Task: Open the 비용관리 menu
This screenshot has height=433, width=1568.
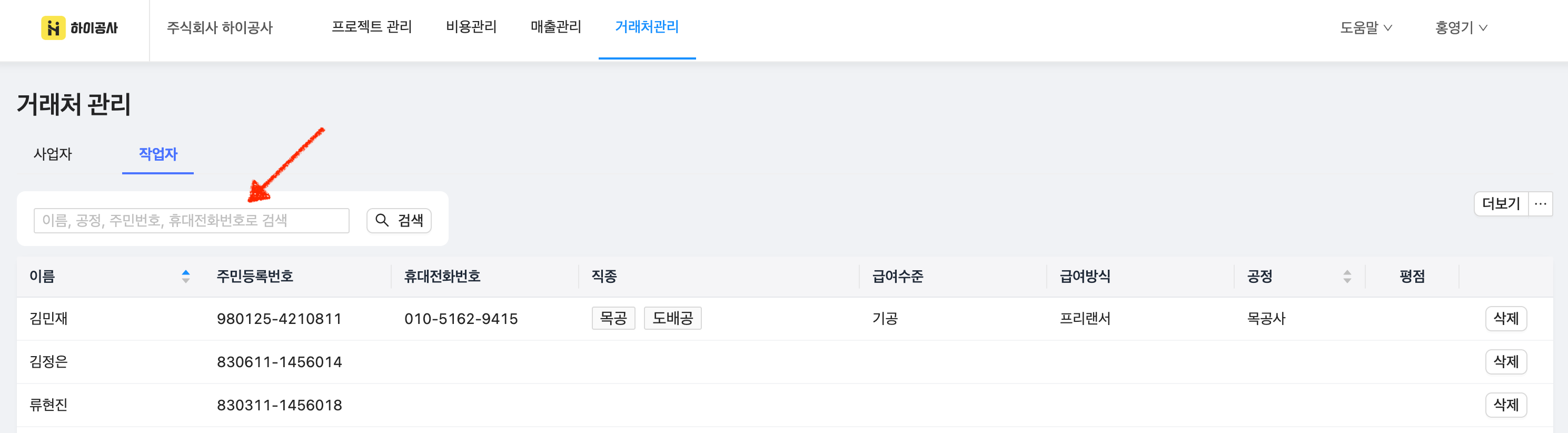Action: pos(471,27)
